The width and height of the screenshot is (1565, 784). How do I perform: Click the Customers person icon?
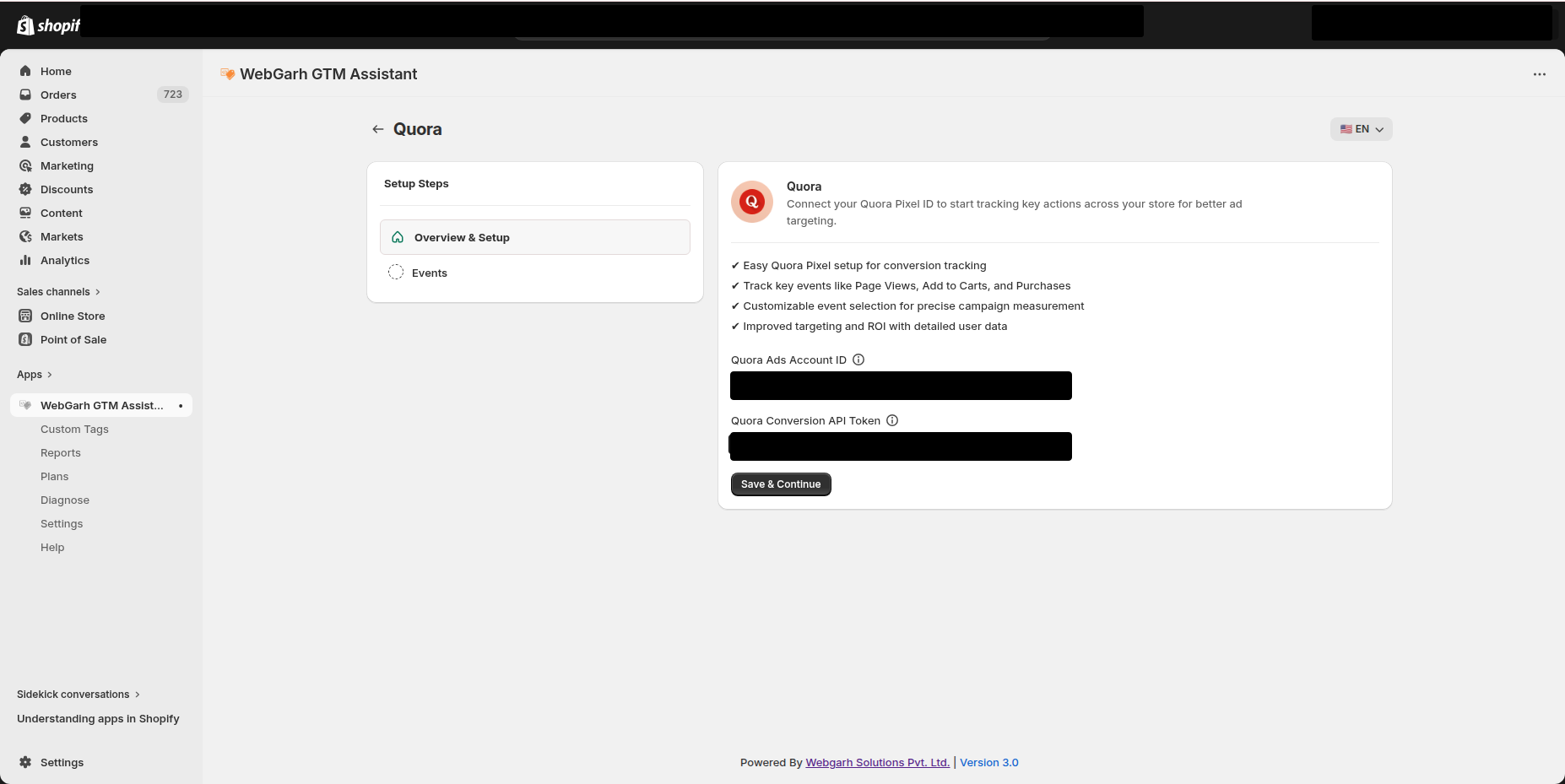tap(25, 142)
